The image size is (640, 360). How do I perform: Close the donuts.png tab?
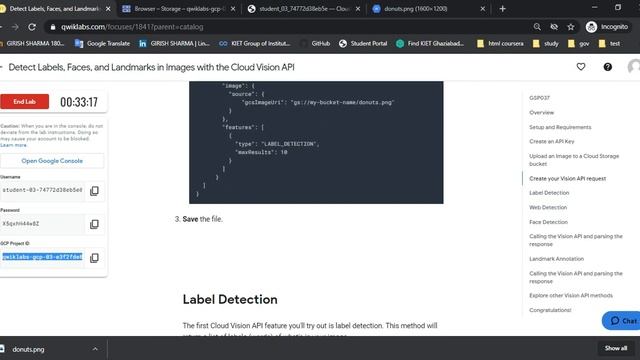tap(482, 9)
